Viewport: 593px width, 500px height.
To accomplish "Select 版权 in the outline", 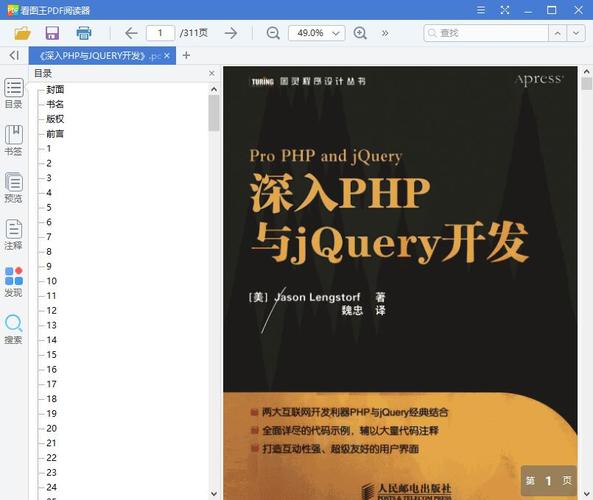I will pyautogui.click(x=55, y=119).
